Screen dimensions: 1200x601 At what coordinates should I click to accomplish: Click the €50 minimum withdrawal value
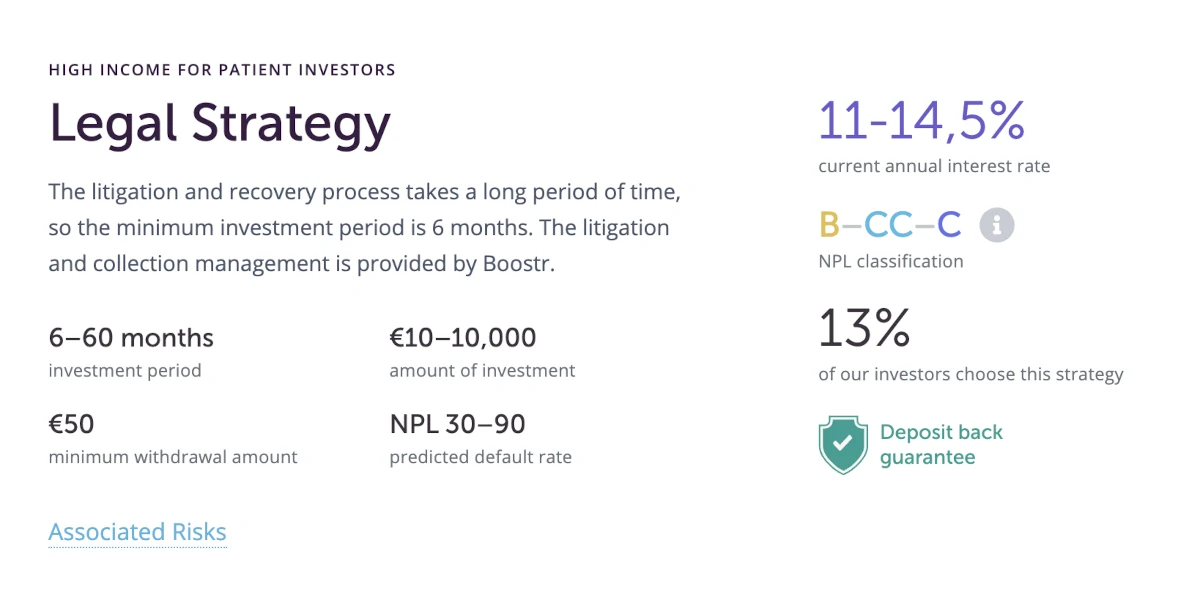[x=71, y=424]
